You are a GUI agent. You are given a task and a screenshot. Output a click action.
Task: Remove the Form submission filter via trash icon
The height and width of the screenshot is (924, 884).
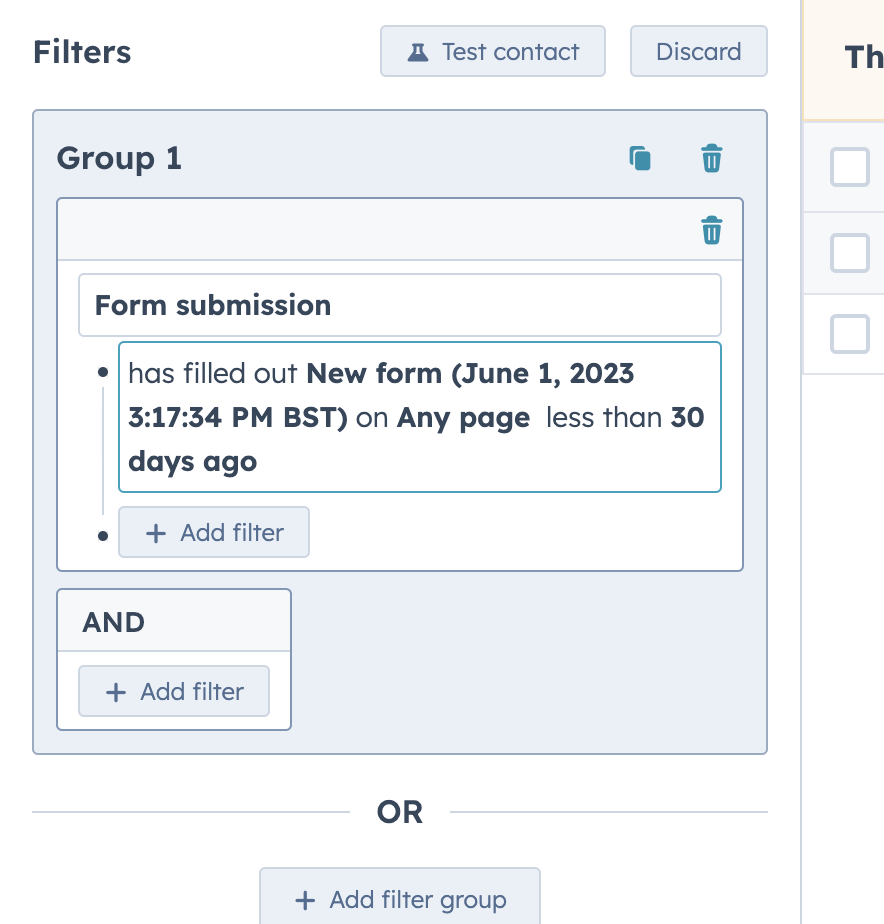pyautogui.click(x=711, y=229)
